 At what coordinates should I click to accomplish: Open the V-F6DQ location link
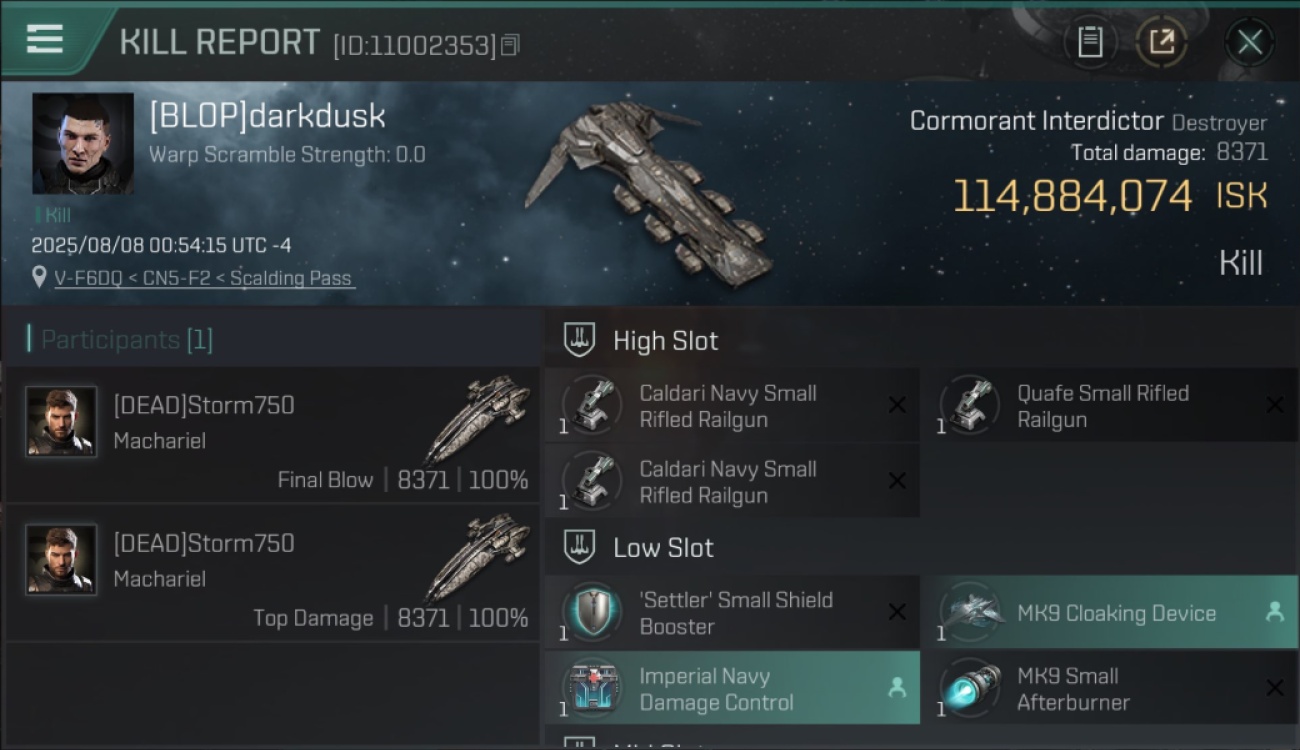(204, 278)
